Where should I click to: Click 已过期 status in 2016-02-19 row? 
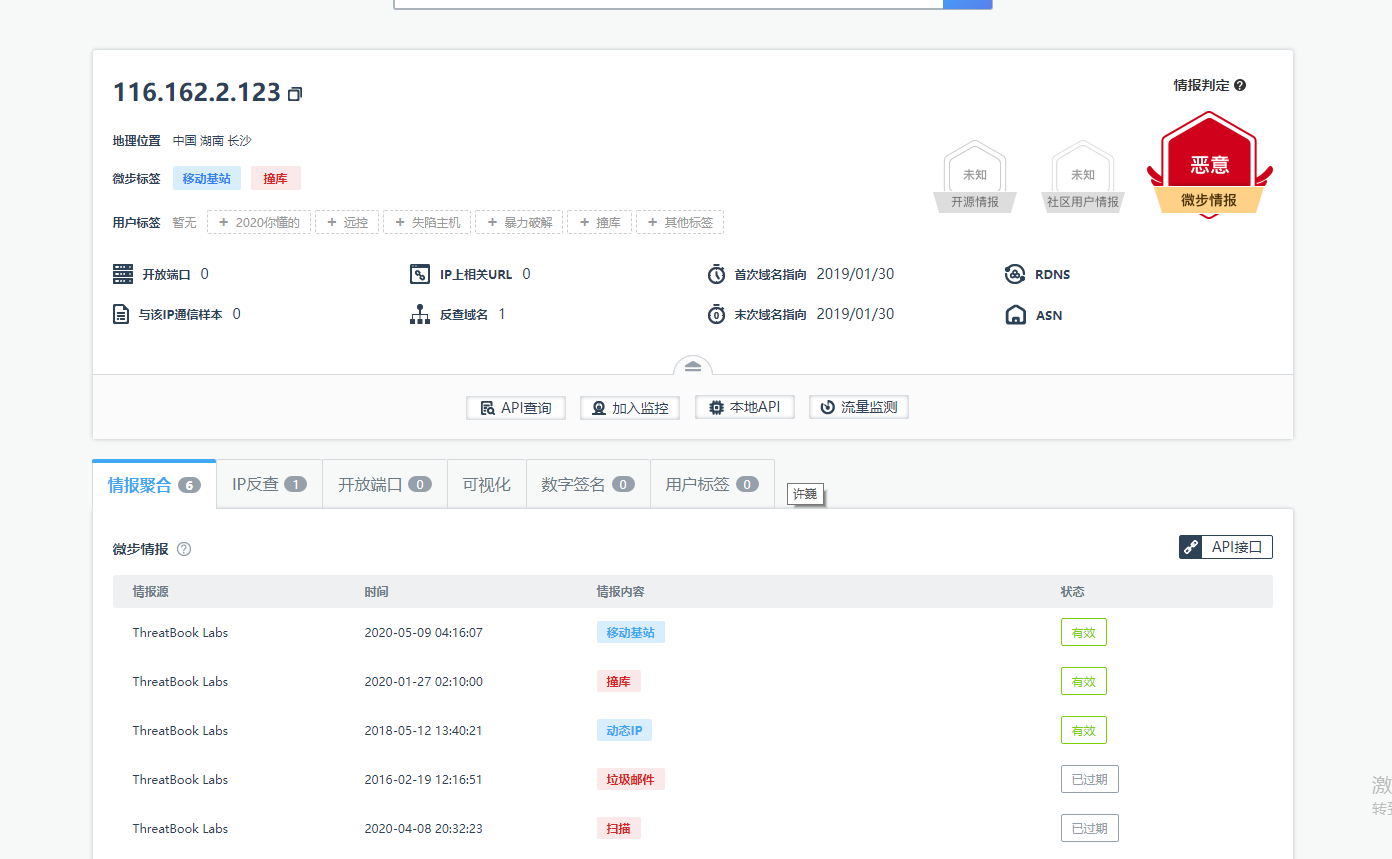pos(1090,779)
